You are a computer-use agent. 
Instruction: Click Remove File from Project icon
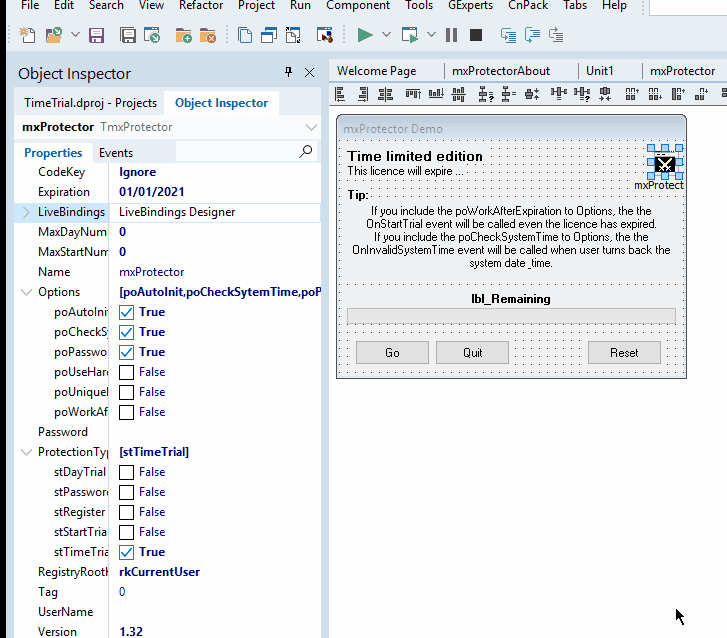click(208, 35)
